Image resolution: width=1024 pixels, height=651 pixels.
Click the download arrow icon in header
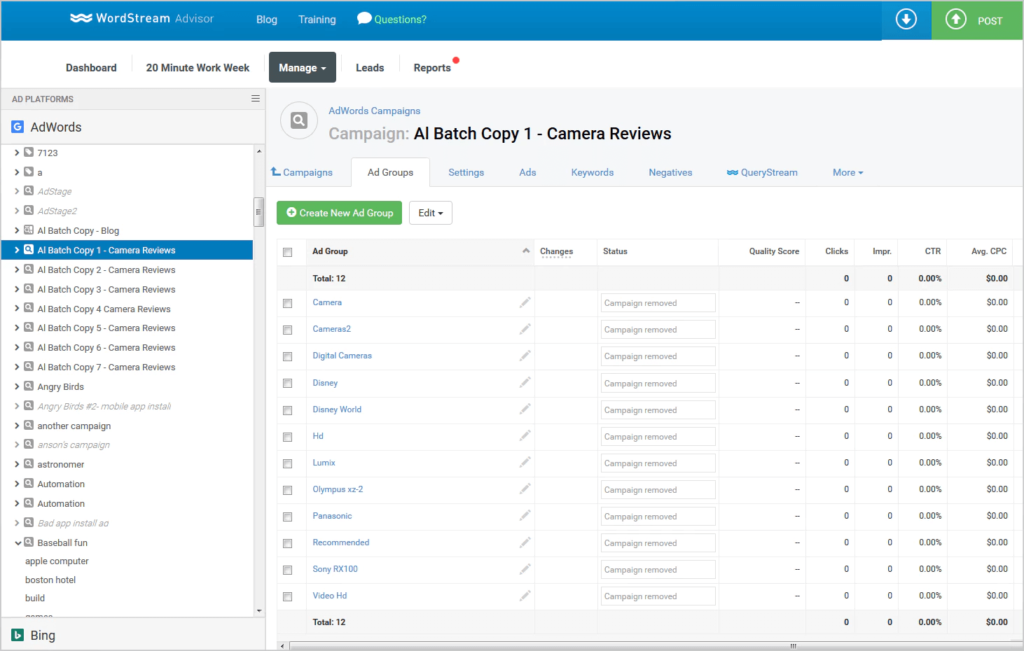click(906, 20)
